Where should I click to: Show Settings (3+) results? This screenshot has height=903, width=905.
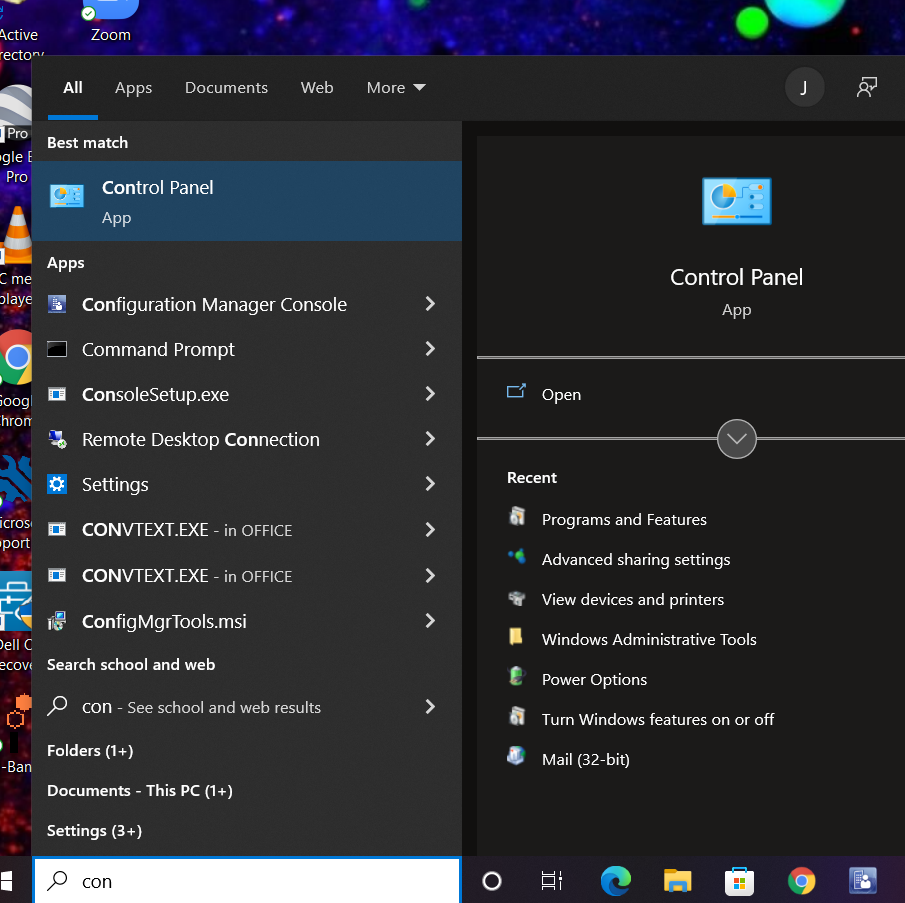click(95, 831)
